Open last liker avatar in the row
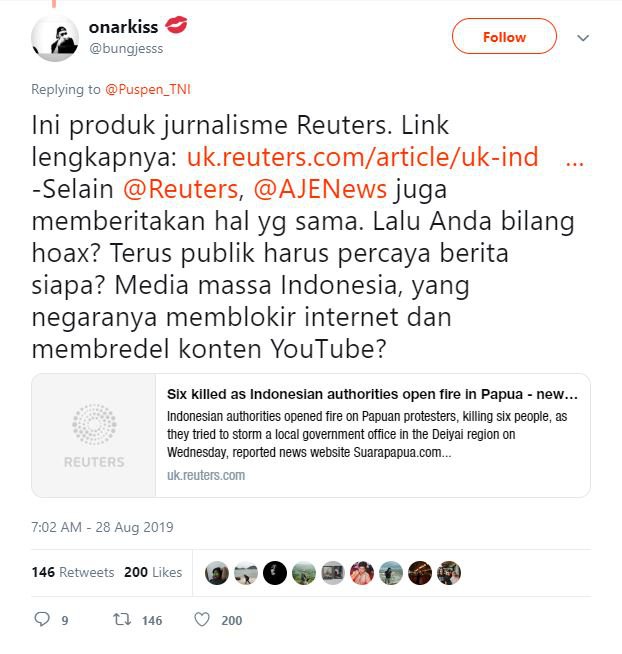The image size is (622, 654). 449,573
